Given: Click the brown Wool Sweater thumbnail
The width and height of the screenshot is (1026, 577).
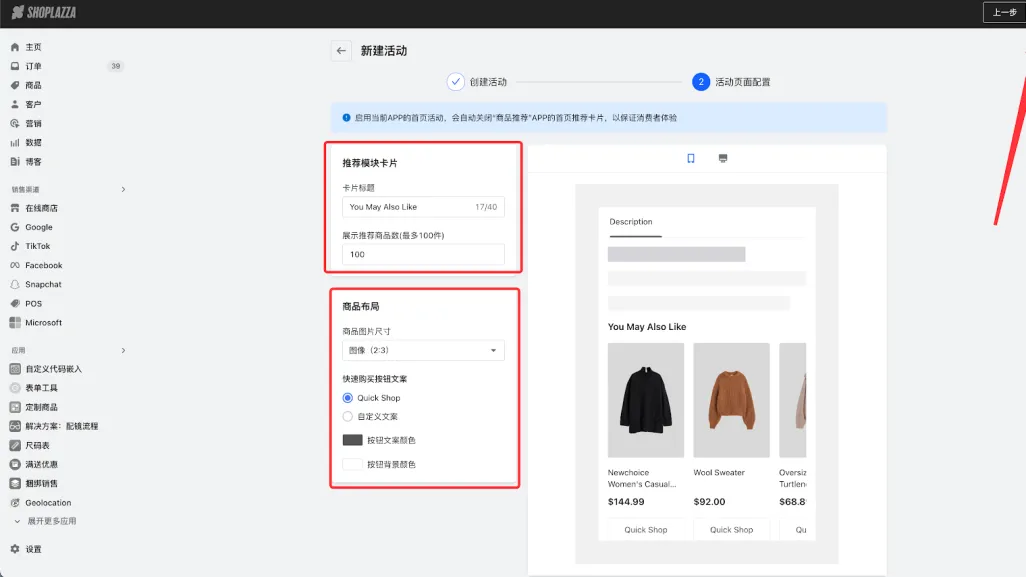Looking at the screenshot, I should [x=732, y=400].
